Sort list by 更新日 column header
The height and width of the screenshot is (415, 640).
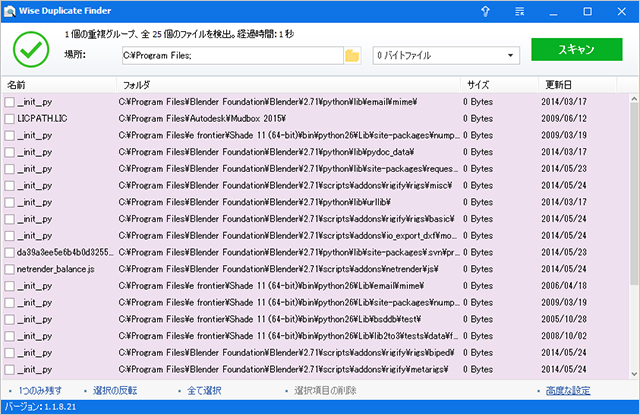tap(577, 85)
